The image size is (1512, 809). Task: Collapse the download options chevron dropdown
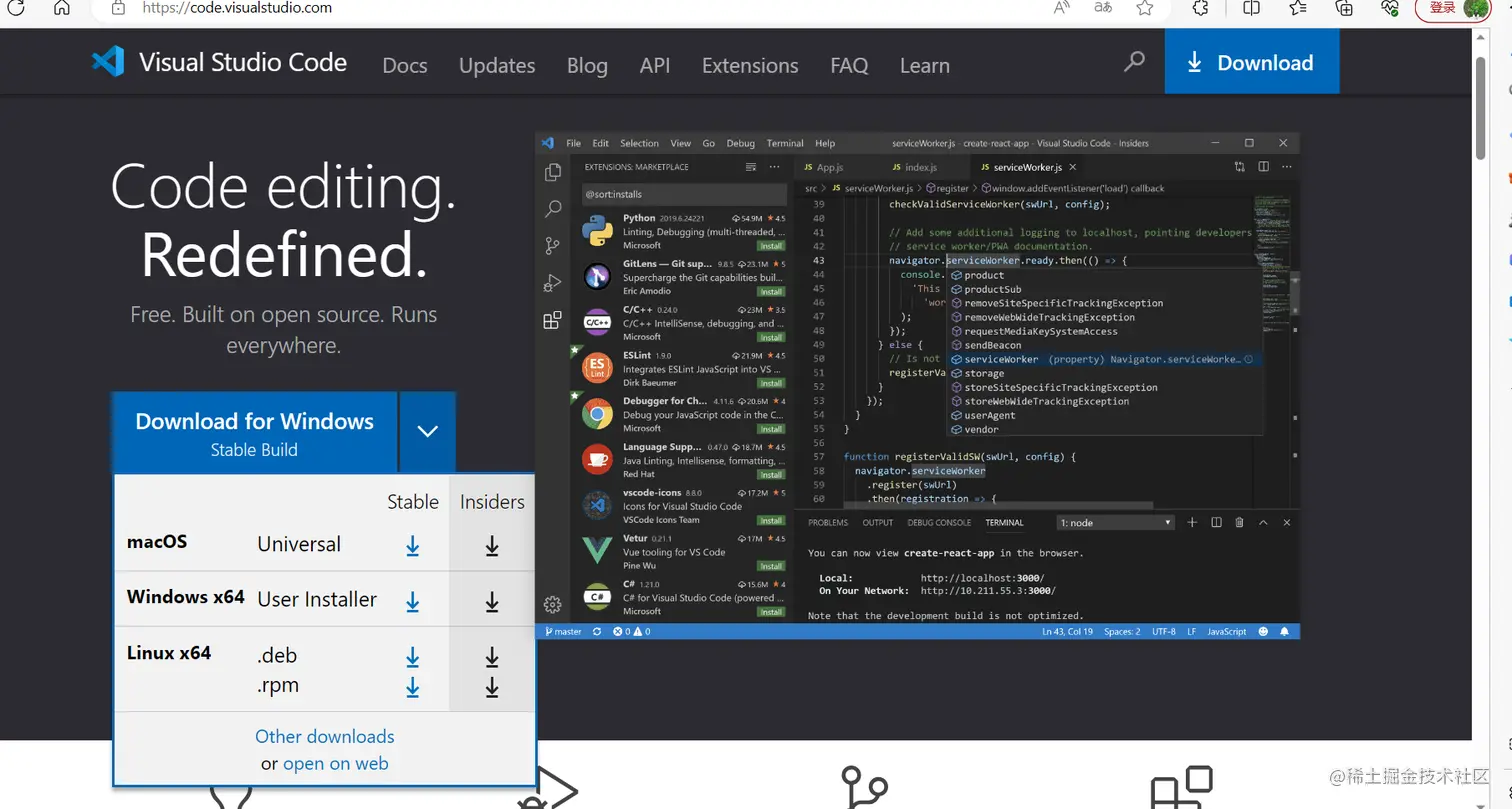428,433
